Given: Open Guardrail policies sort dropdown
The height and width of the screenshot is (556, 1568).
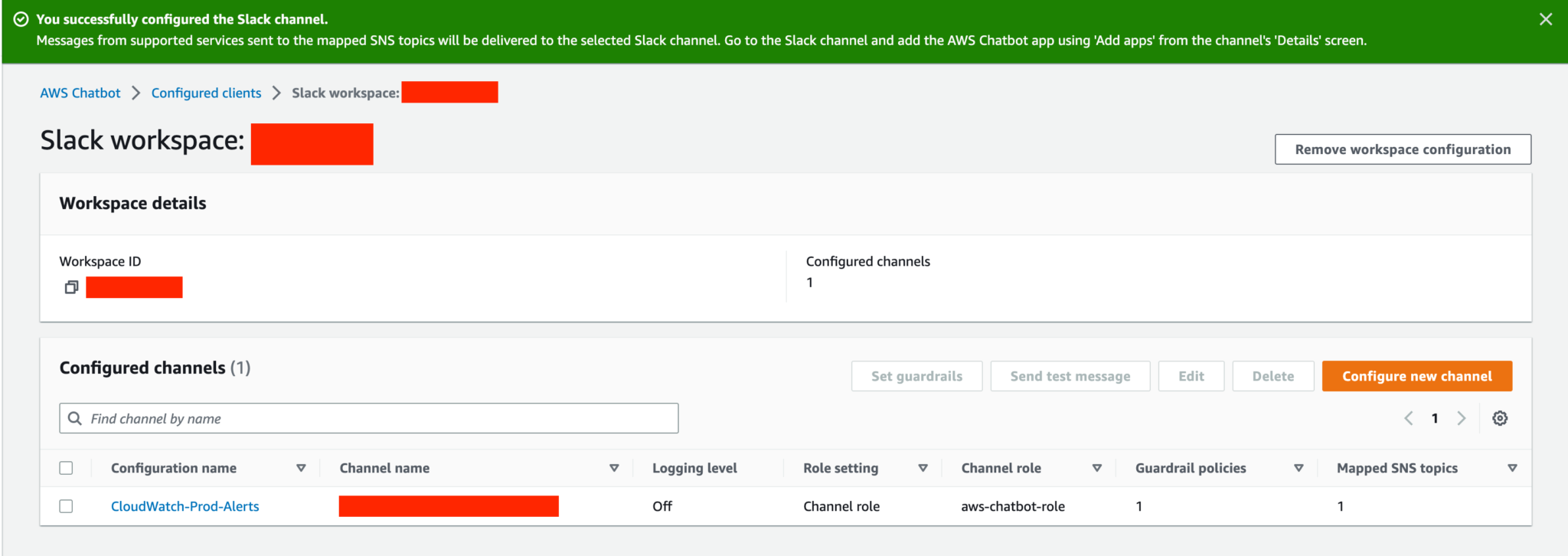Looking at the screenshot, I should click(x=1299, y=467).
